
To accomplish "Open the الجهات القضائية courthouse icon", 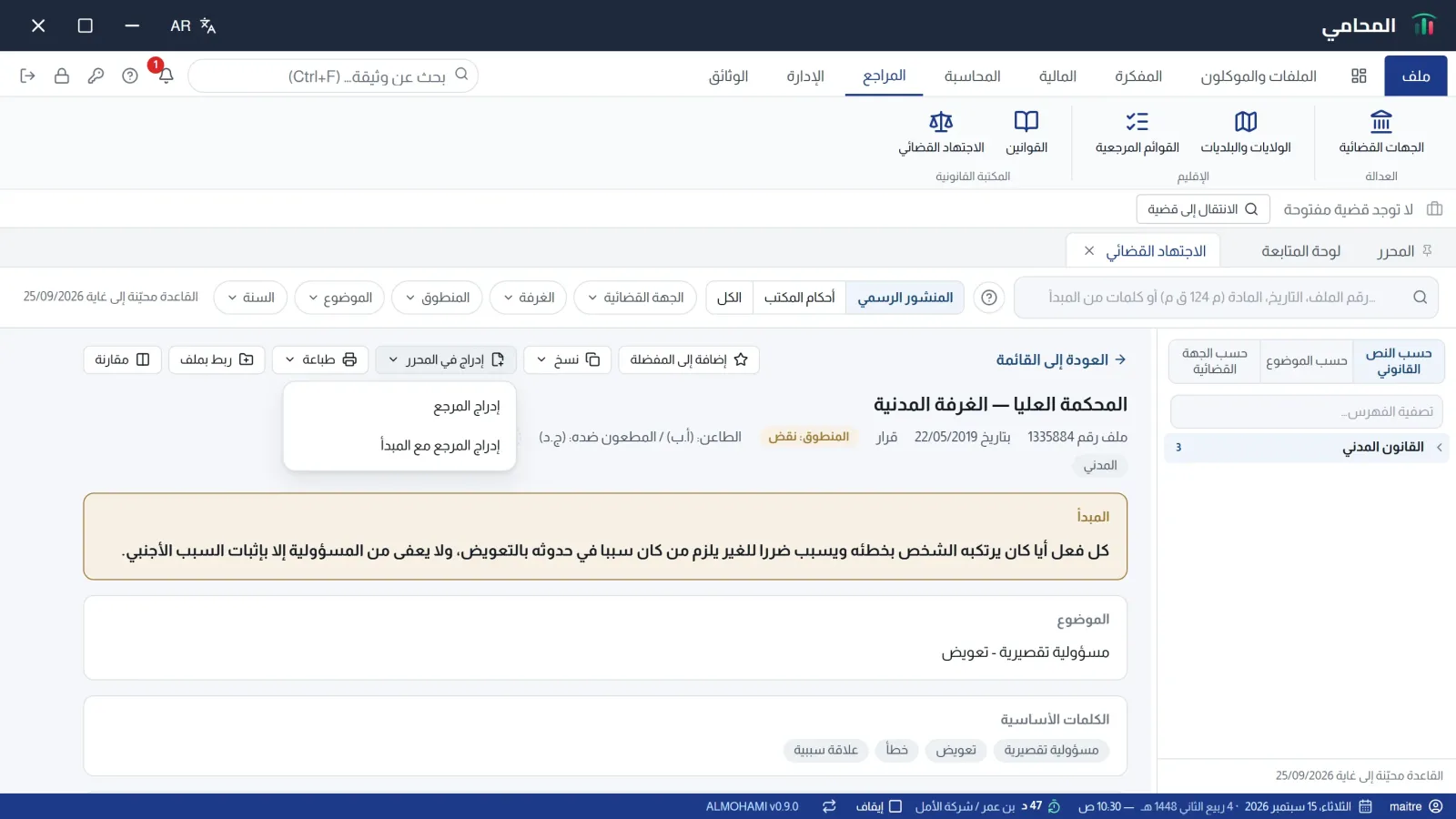I will 1380,121.
